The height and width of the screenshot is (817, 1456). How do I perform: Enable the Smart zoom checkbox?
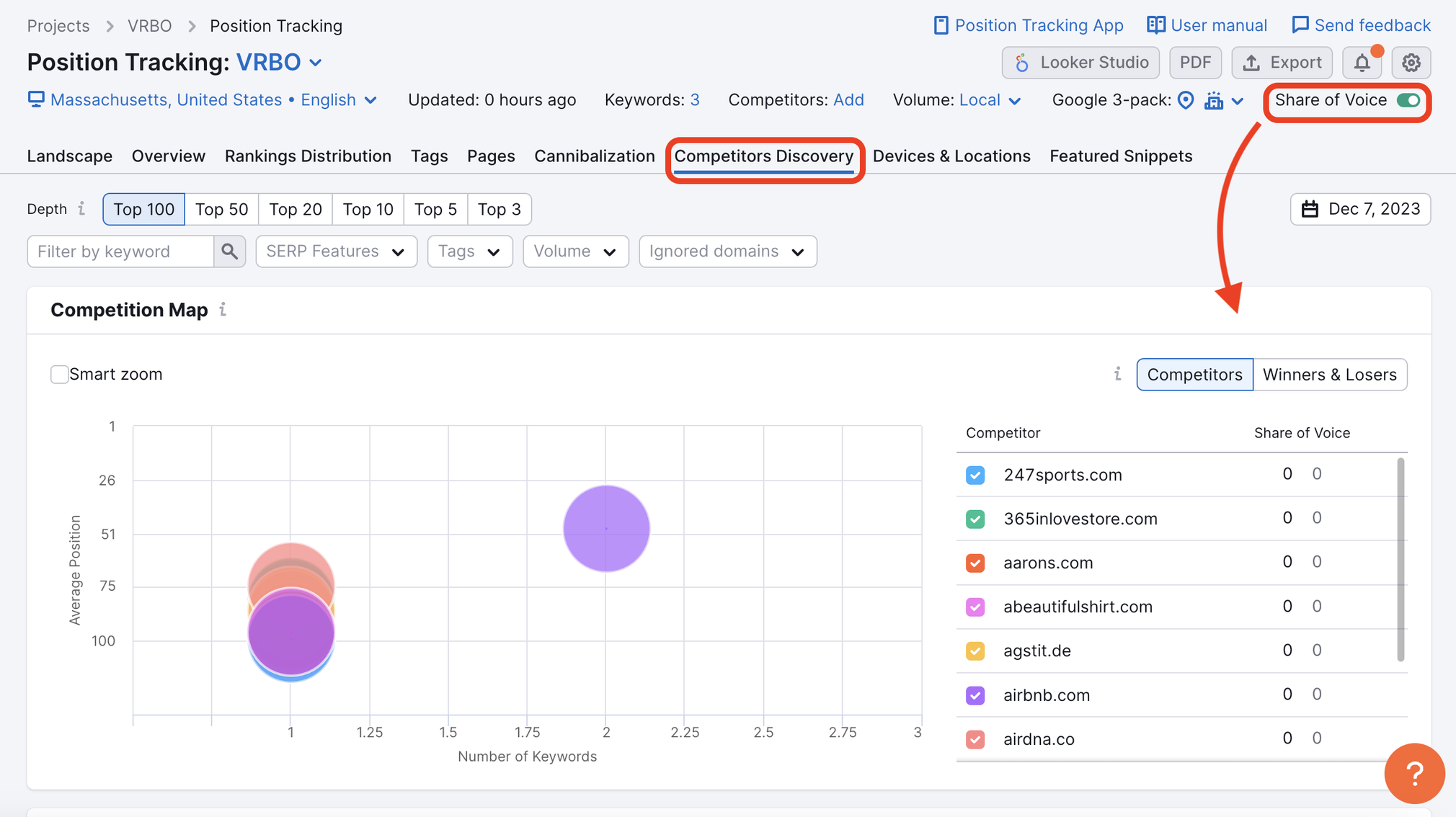click(59, 375)
